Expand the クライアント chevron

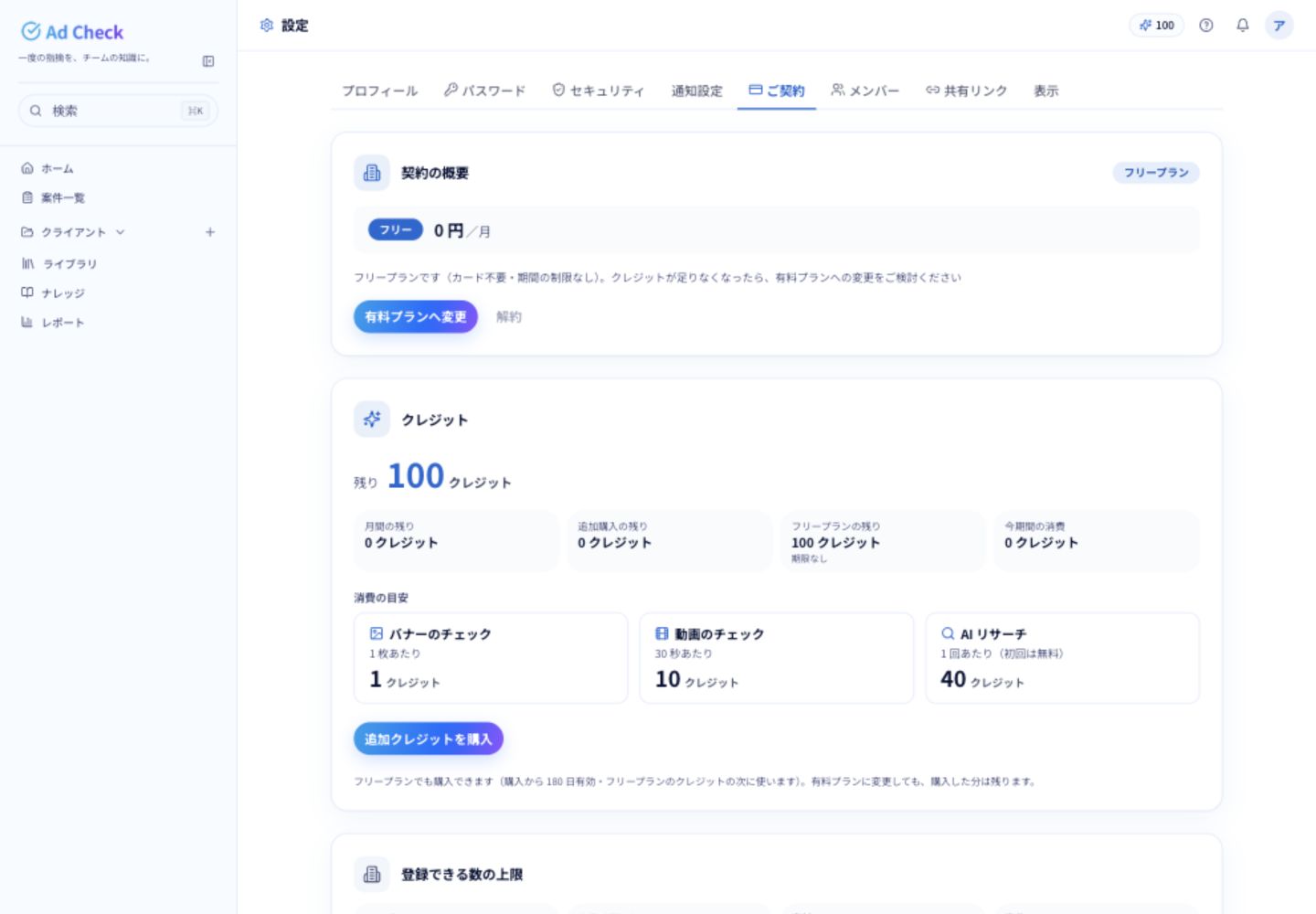(x=121, y=232)
